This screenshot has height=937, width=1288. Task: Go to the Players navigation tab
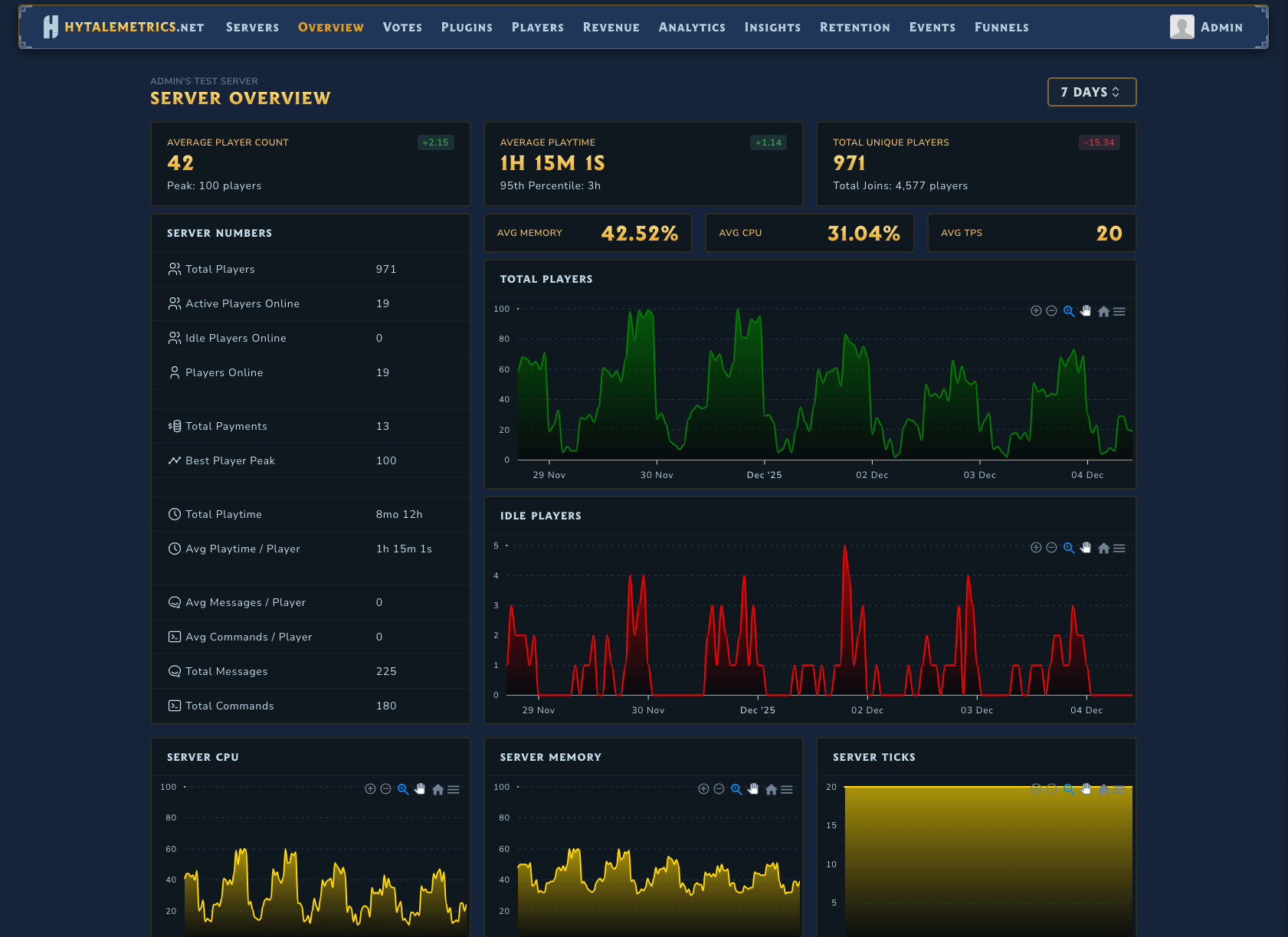(537, 27)
